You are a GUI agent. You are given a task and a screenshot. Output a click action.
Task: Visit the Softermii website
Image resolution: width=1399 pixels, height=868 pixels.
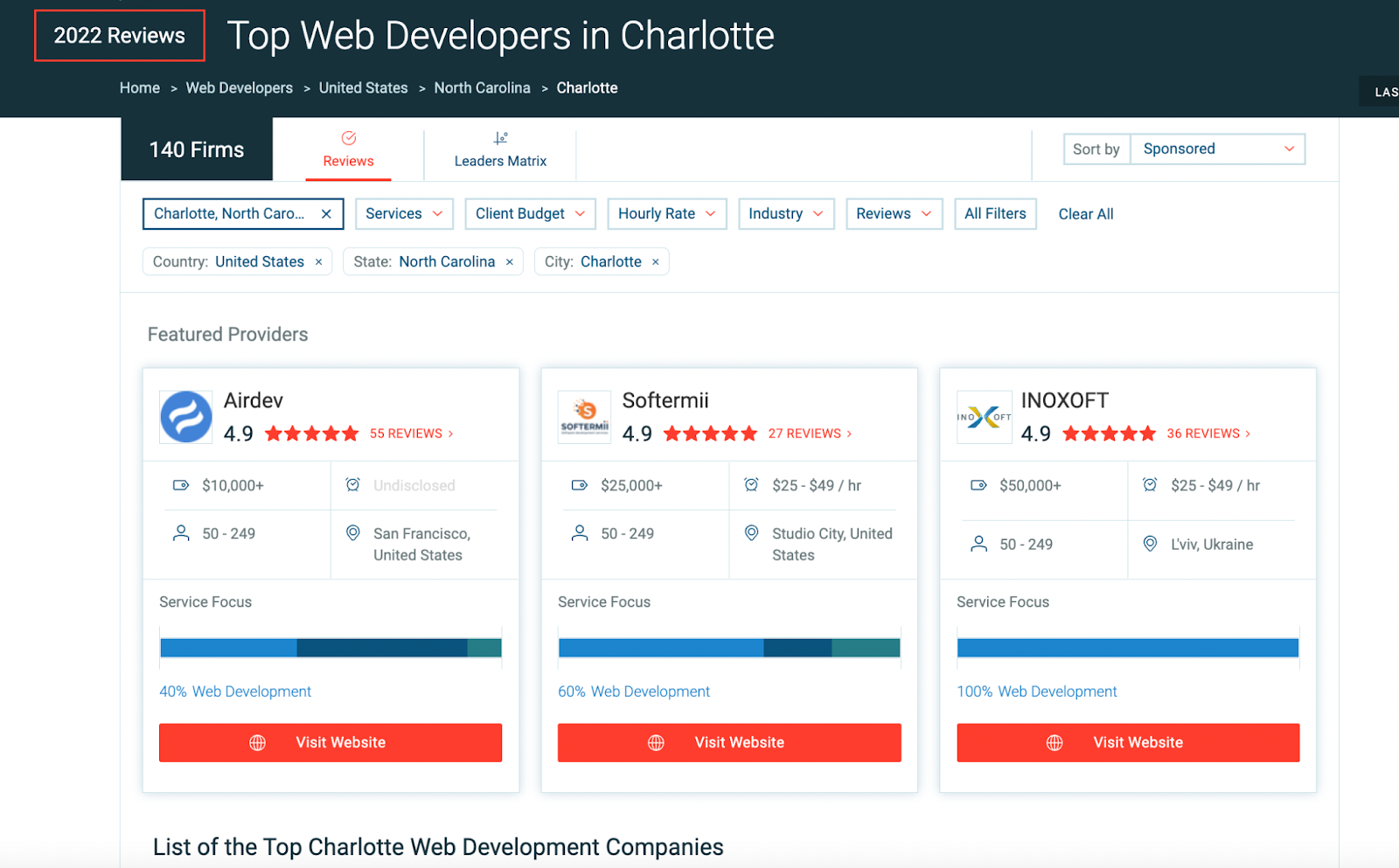[729, 742]
